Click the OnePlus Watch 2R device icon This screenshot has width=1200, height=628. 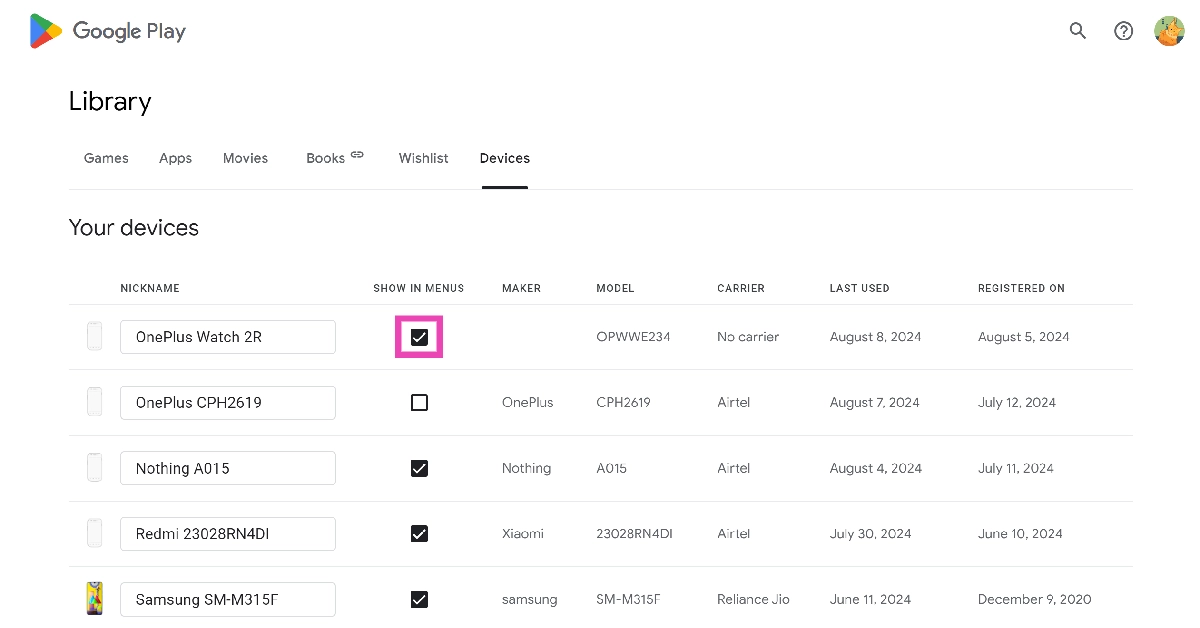point(94,337)
